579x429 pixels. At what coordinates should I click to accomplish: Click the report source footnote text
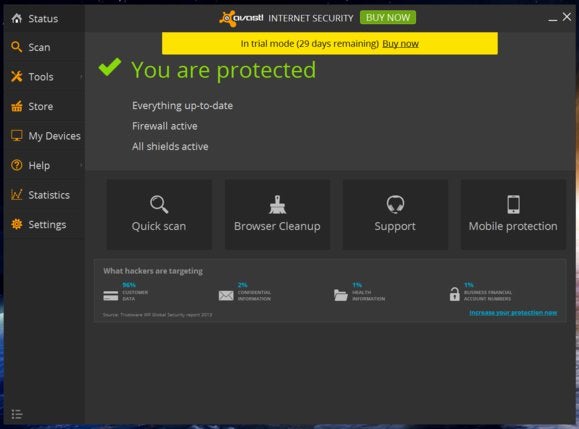[x=157, y=315]
